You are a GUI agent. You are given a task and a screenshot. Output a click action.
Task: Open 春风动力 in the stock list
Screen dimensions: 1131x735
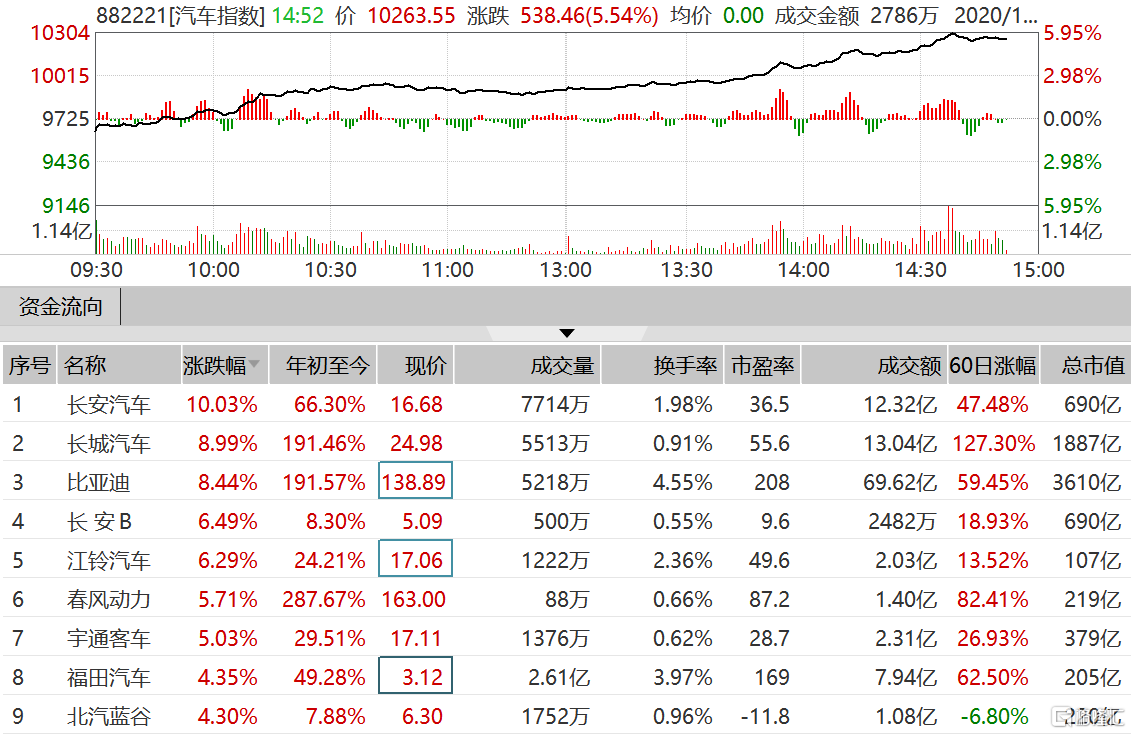pyautogui.click(x=108, y=600)
